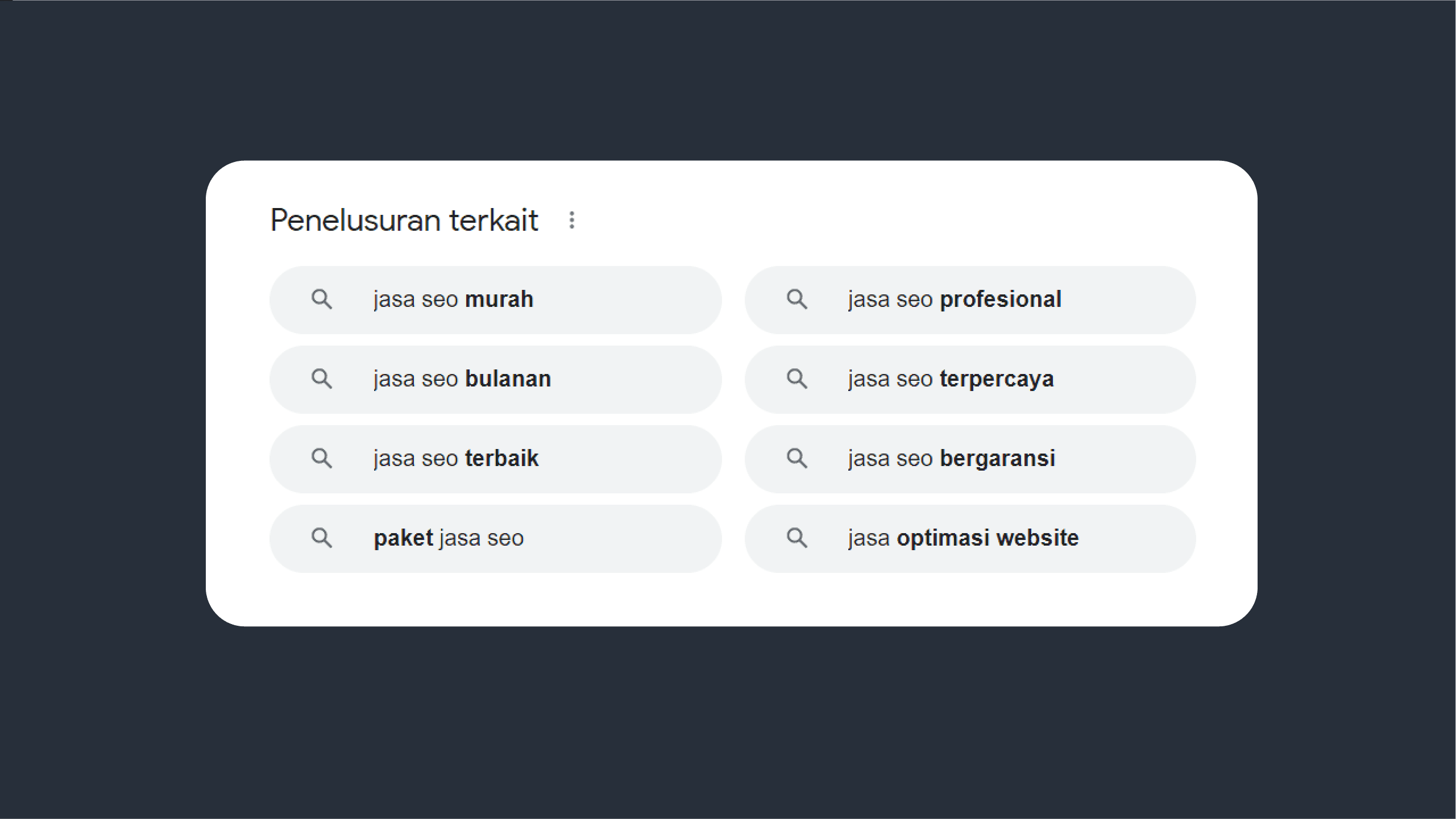Search for "jasa optimasi website" suggestion text
Screen dimensions: 1456x819
click(963, 538)
